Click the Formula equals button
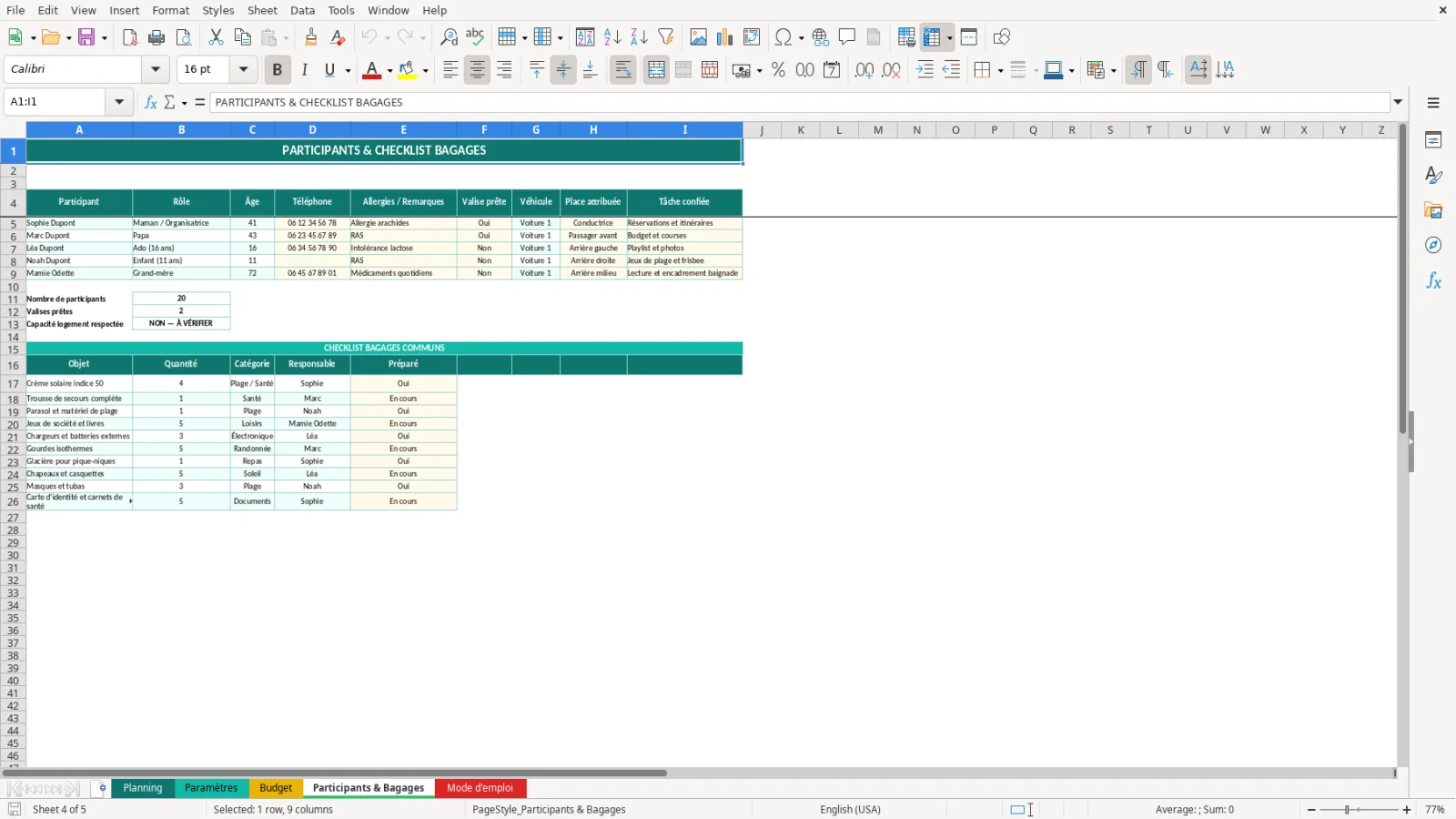The width and height of the screenshot is (1456, 819). [x=199, y=102]
